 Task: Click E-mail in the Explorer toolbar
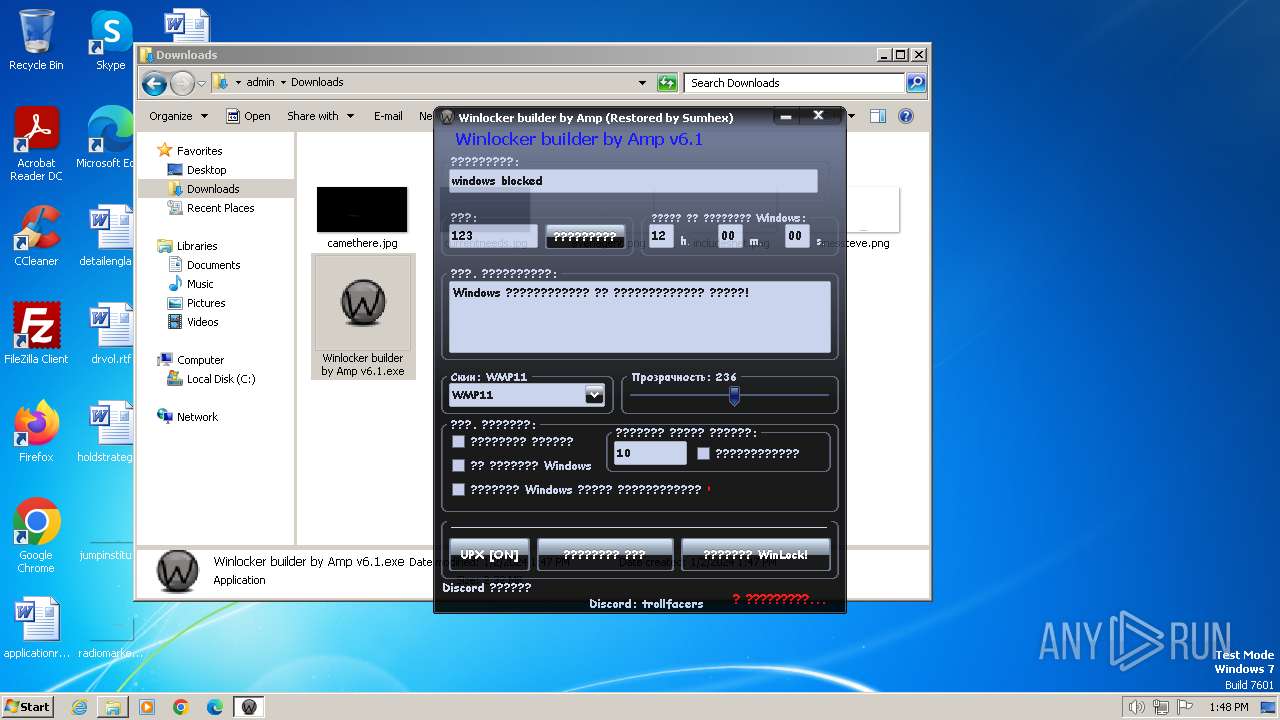pos(388,116)
